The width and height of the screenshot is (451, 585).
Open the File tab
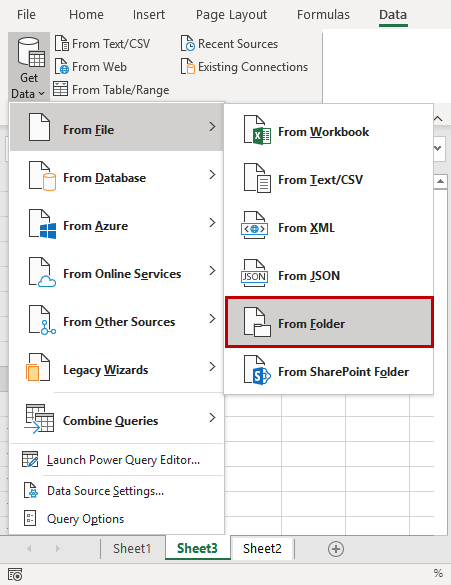[x=26, y=15]
